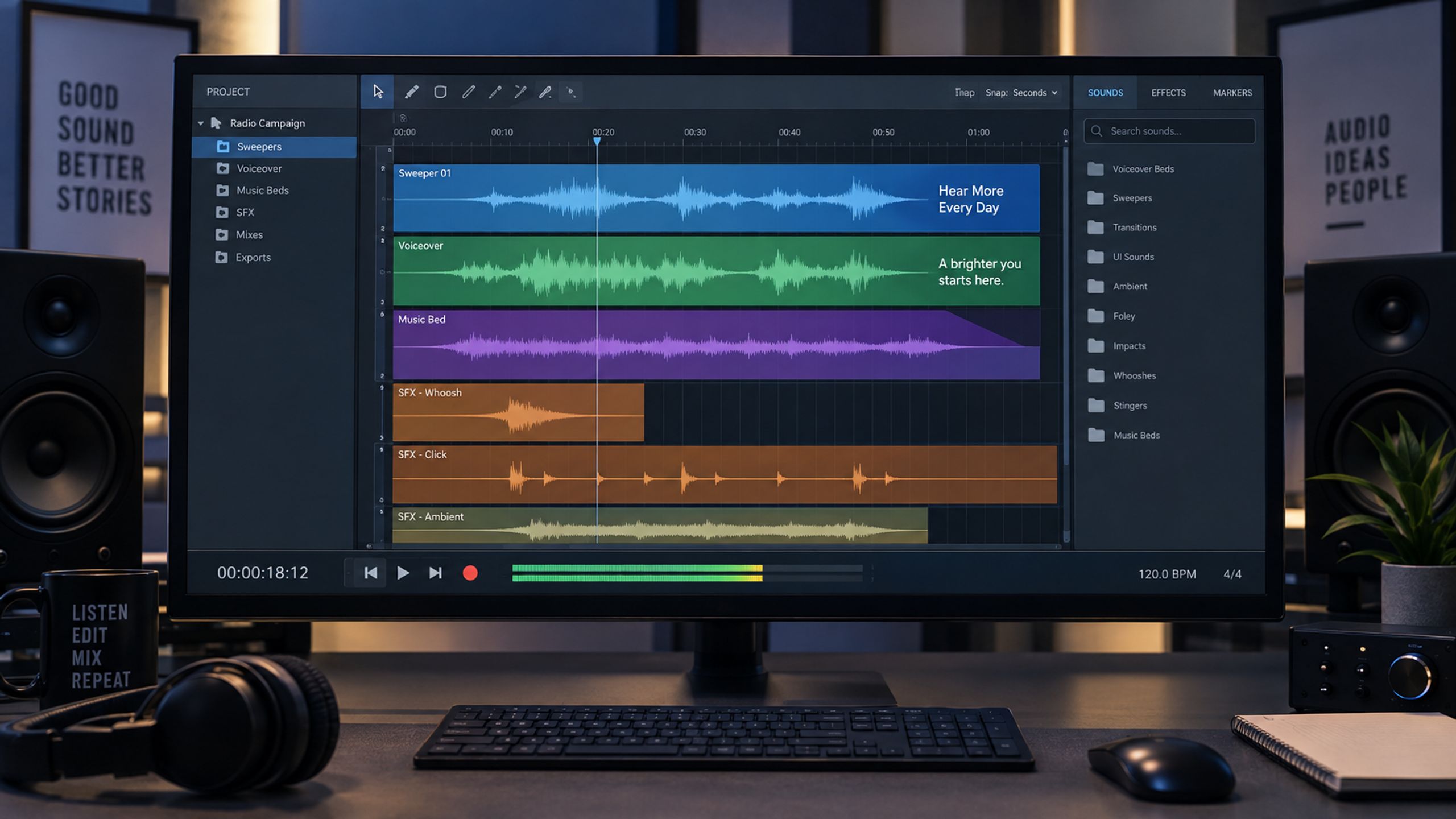This screenshot has height=819, width=1456.
Task: Open the Voiceover Beds sound folder
Action: [1131, 169]
